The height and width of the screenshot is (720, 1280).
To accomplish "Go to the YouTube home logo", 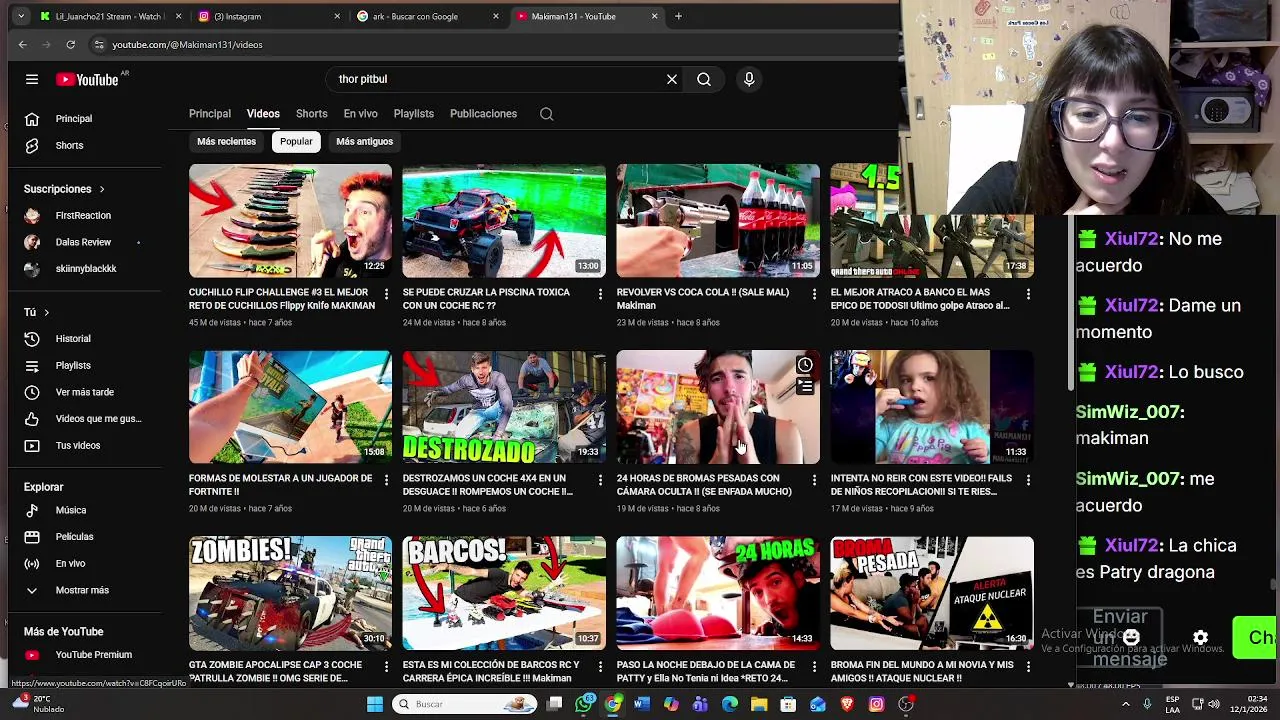I will [x=87, y=80].
